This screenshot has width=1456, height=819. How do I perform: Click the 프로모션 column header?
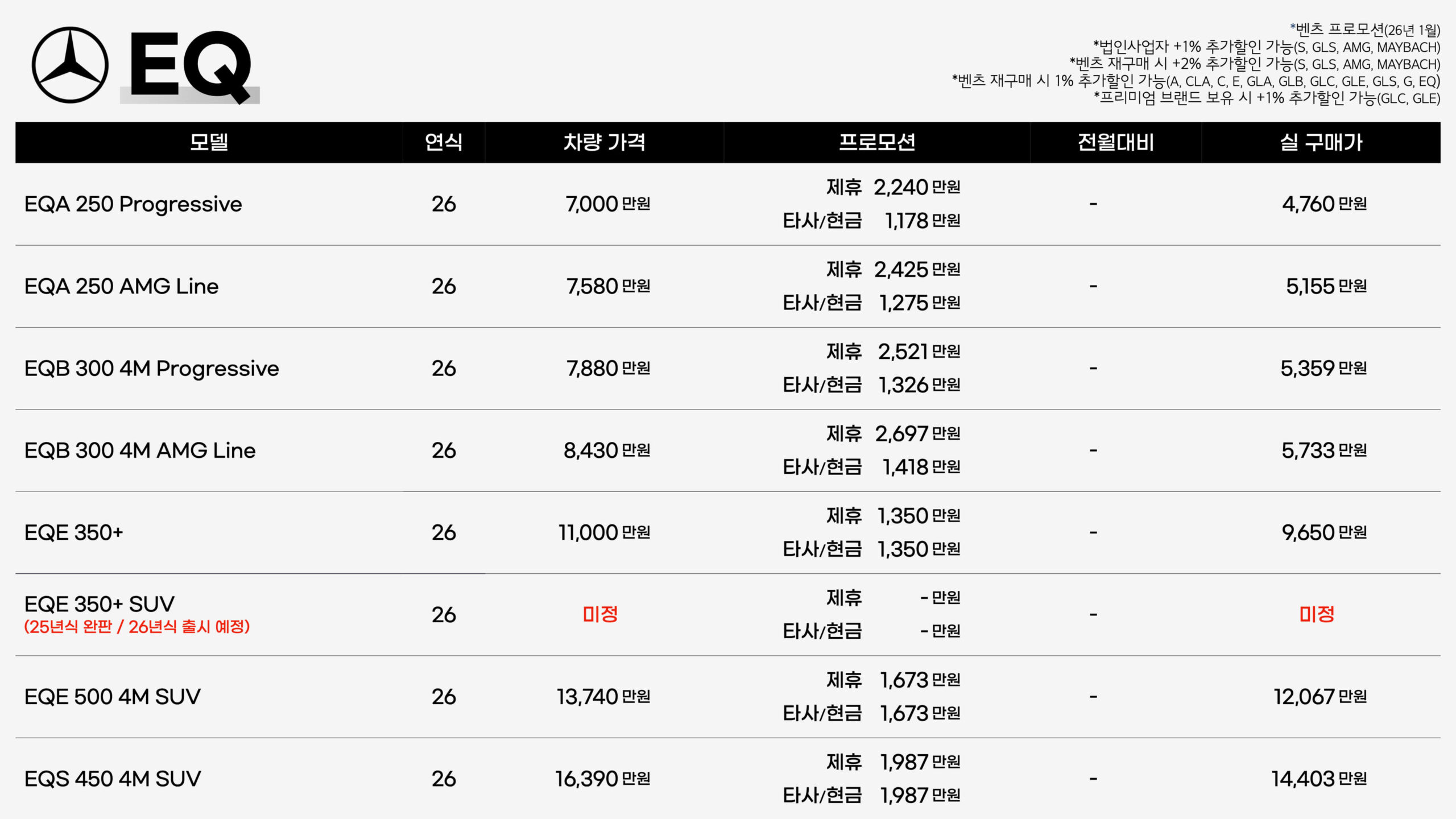[x=877, y=142]
